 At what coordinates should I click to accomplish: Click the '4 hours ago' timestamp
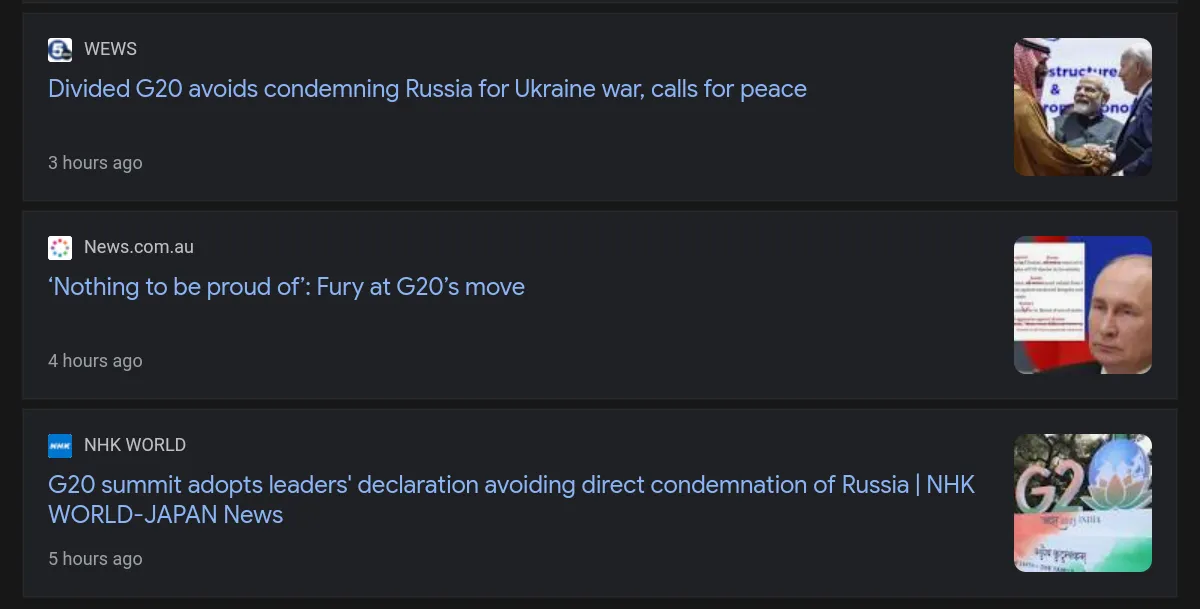click(95, 361)
